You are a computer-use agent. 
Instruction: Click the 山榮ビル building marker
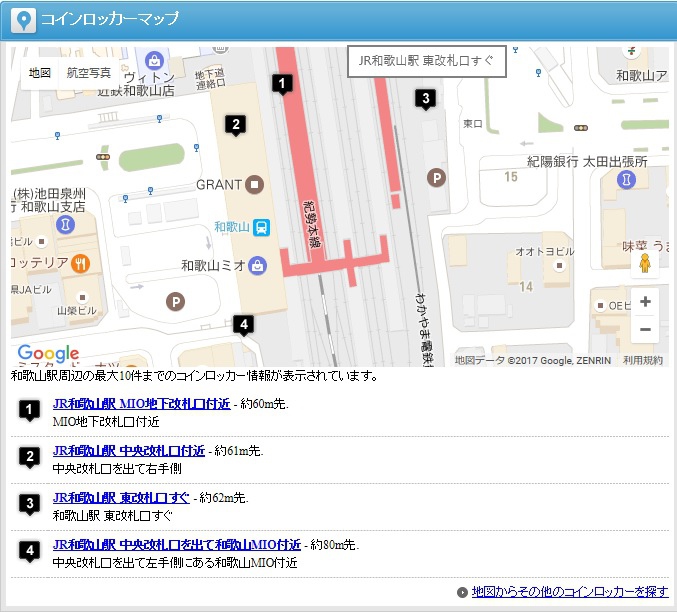(x=82, y=298)
